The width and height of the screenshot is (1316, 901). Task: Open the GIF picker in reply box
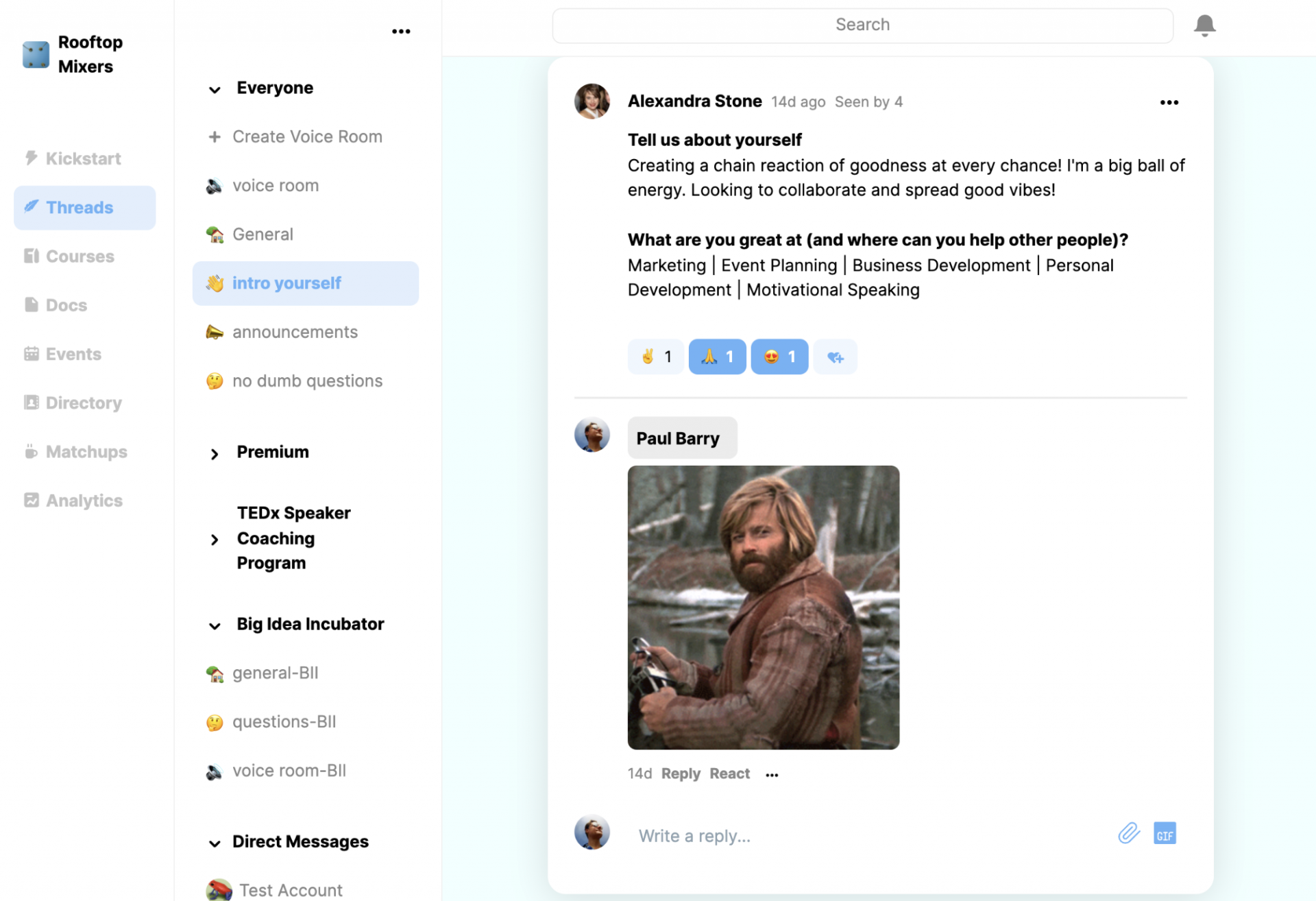point(1165,834)
